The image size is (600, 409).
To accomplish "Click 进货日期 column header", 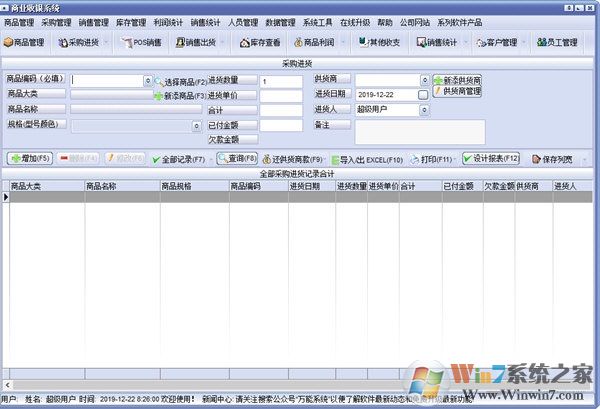I will (x=312, y=186).
